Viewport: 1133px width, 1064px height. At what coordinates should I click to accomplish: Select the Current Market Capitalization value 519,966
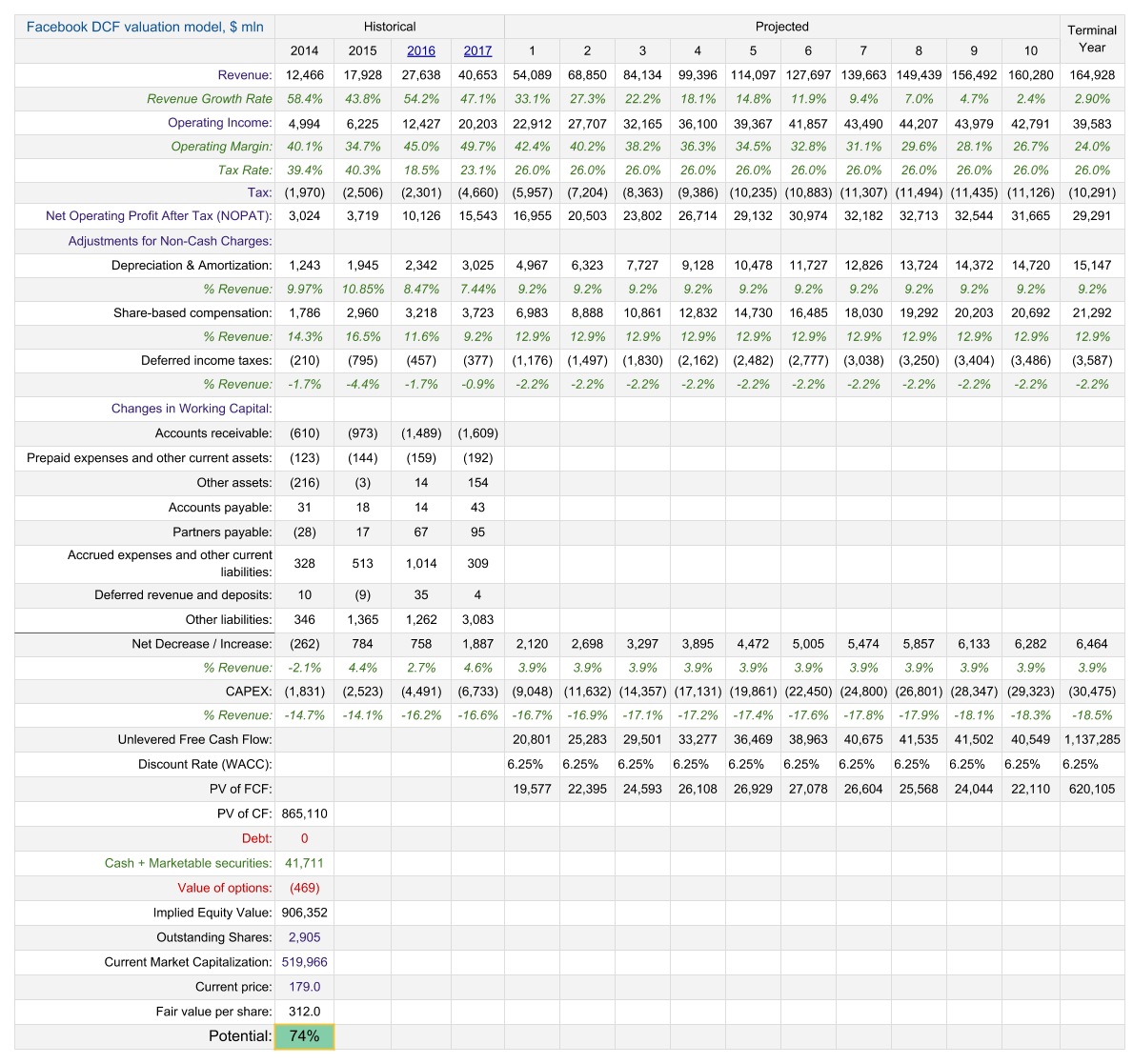(x=304, y=962)
